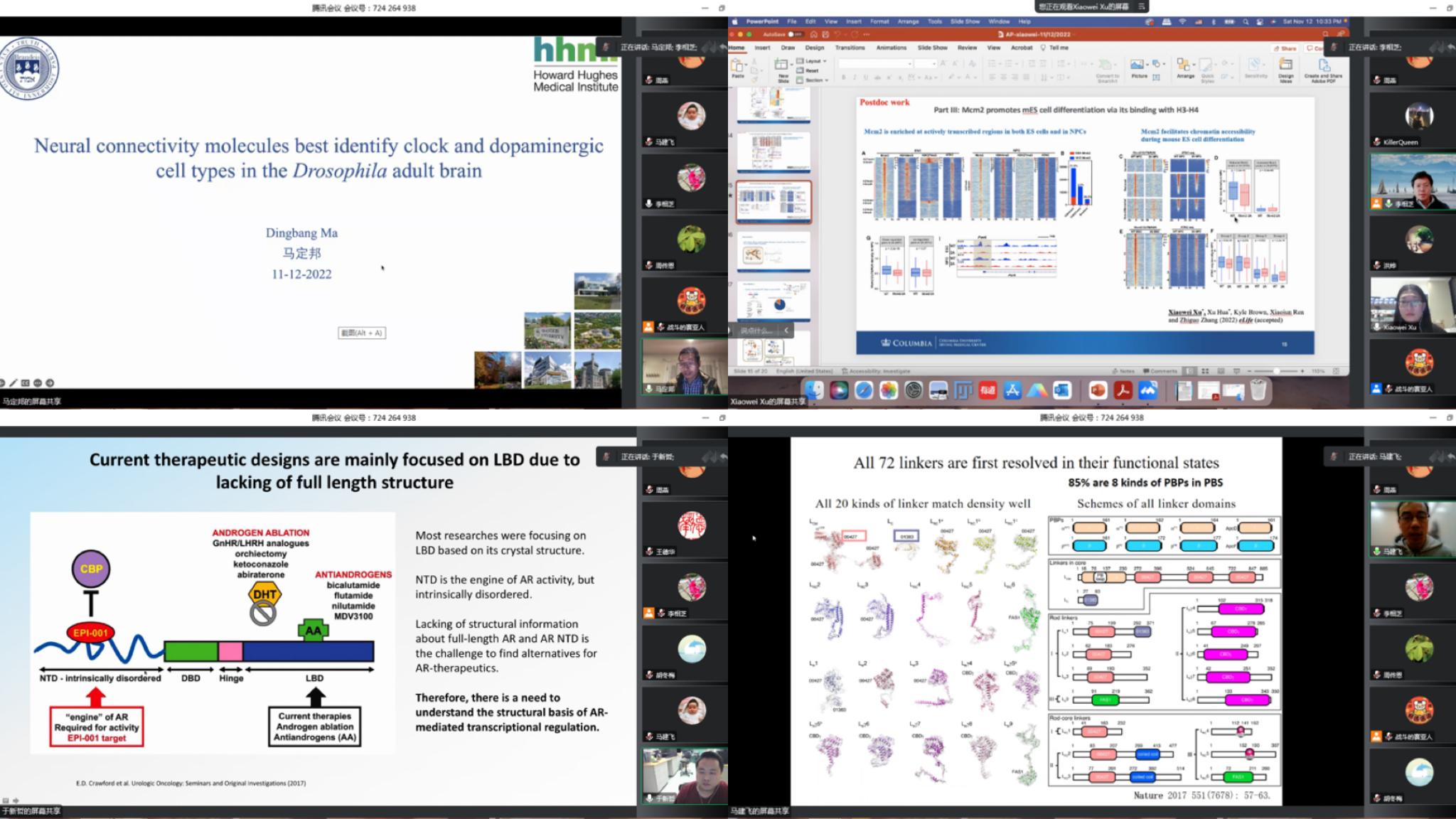The width and height of the screenshot is (1456, 819).
Task: Click the Share button in PowerPoint
Action: point(1285,48)
